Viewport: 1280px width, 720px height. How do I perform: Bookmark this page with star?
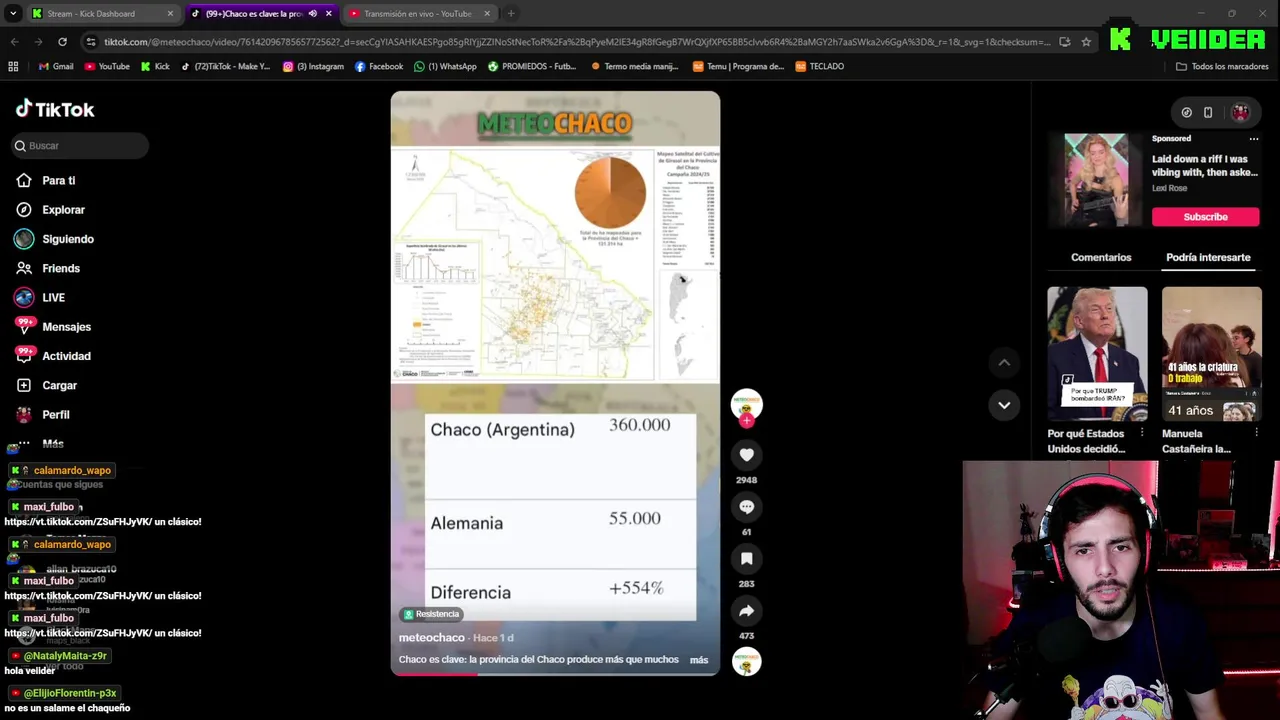pyautogui.click(x=1086, y=42)
